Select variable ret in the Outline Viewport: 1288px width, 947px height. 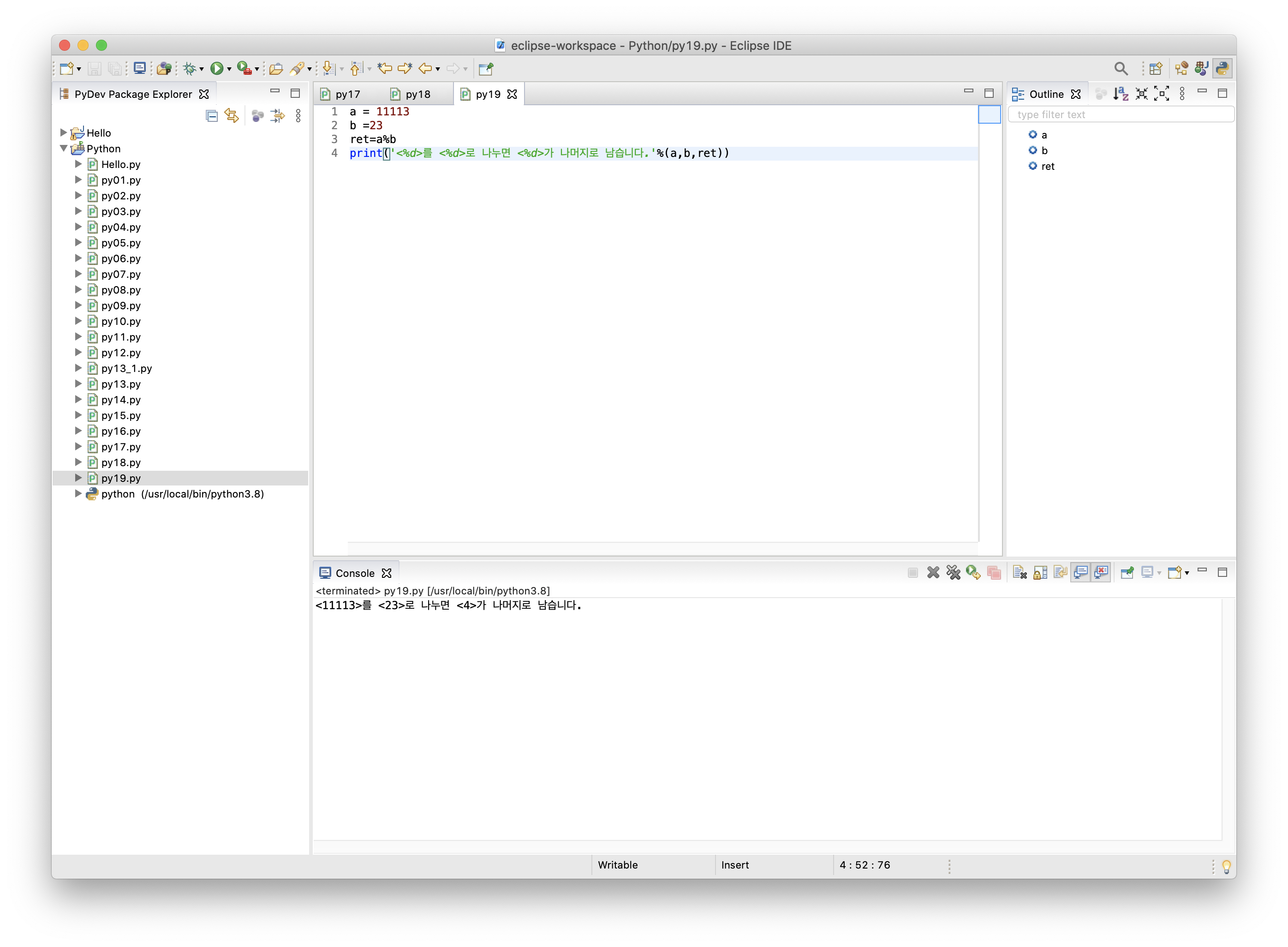[1042, 166]
